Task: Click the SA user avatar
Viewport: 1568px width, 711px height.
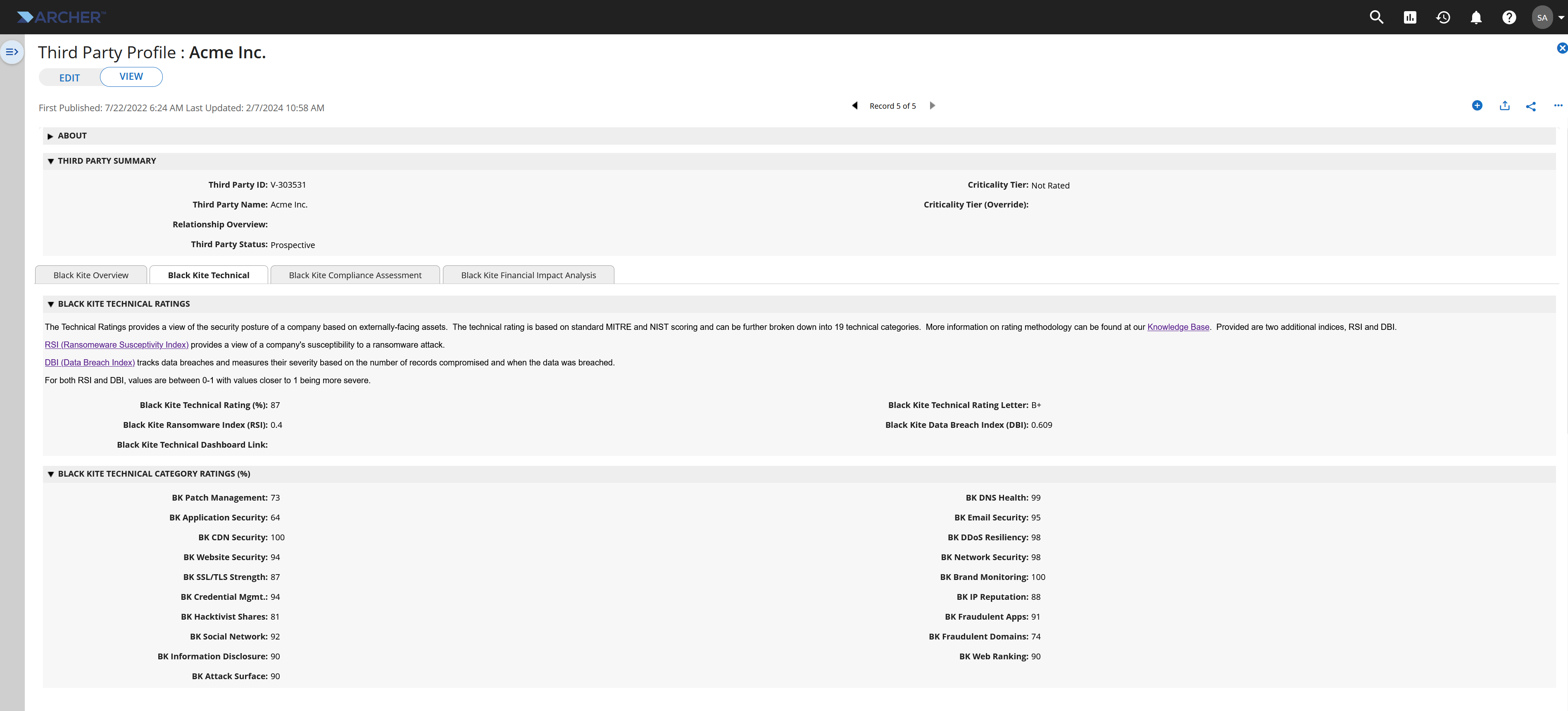Action: click(x=1542, y=18)
